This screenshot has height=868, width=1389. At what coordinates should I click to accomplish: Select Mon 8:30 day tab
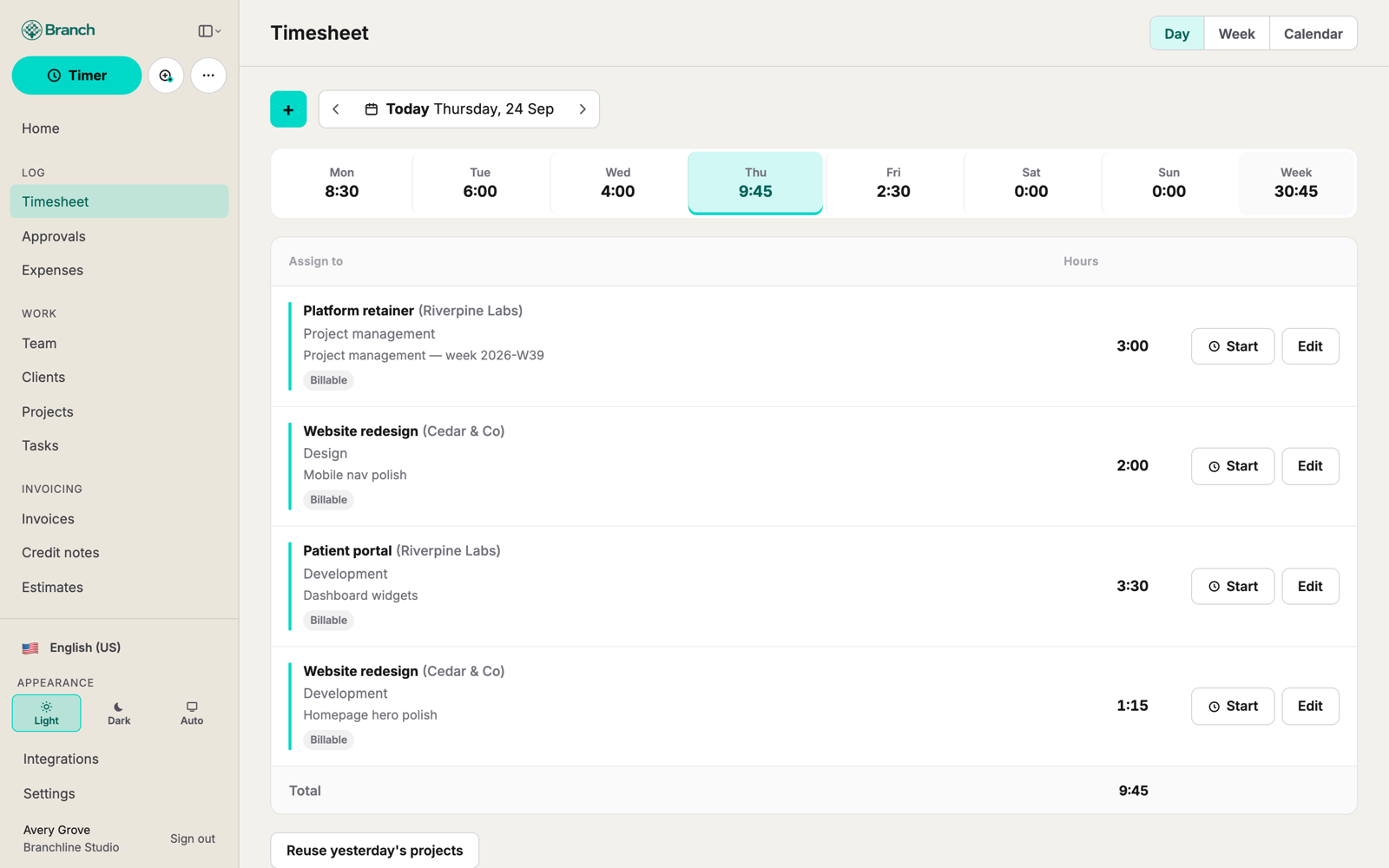pos(342,183)
